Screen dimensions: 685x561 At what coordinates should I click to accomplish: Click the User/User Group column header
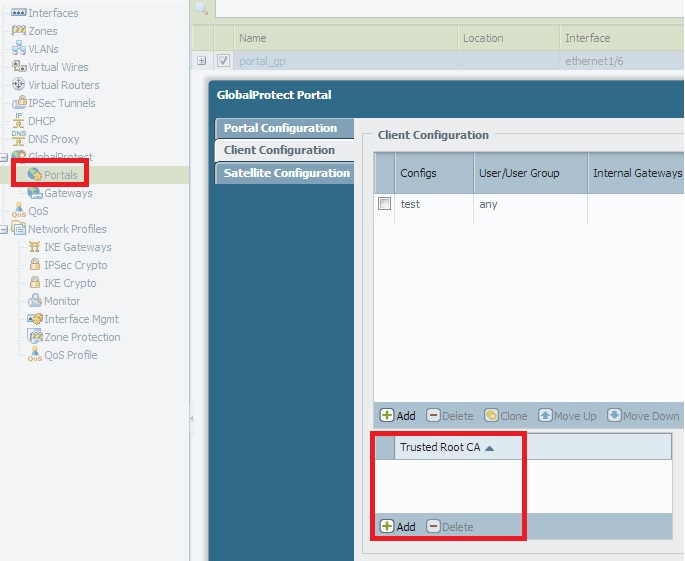pos(531,173)
